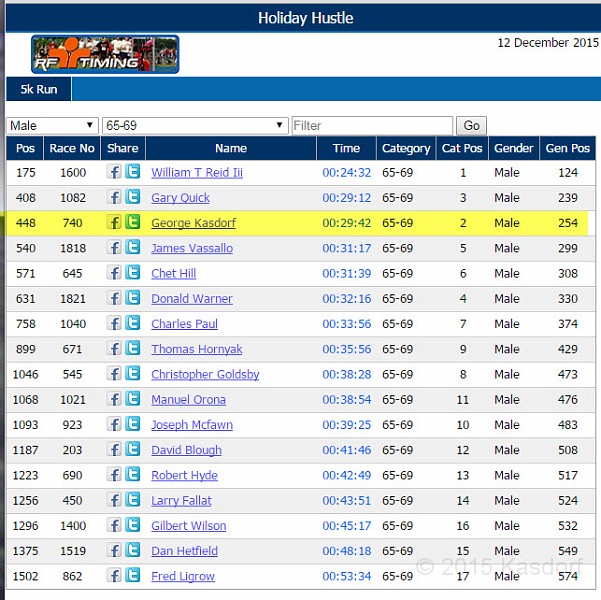Click Facebook share icon for William T Reid Iii
The width and height of the screenshot is (601, 600).
tap(114, 172)
